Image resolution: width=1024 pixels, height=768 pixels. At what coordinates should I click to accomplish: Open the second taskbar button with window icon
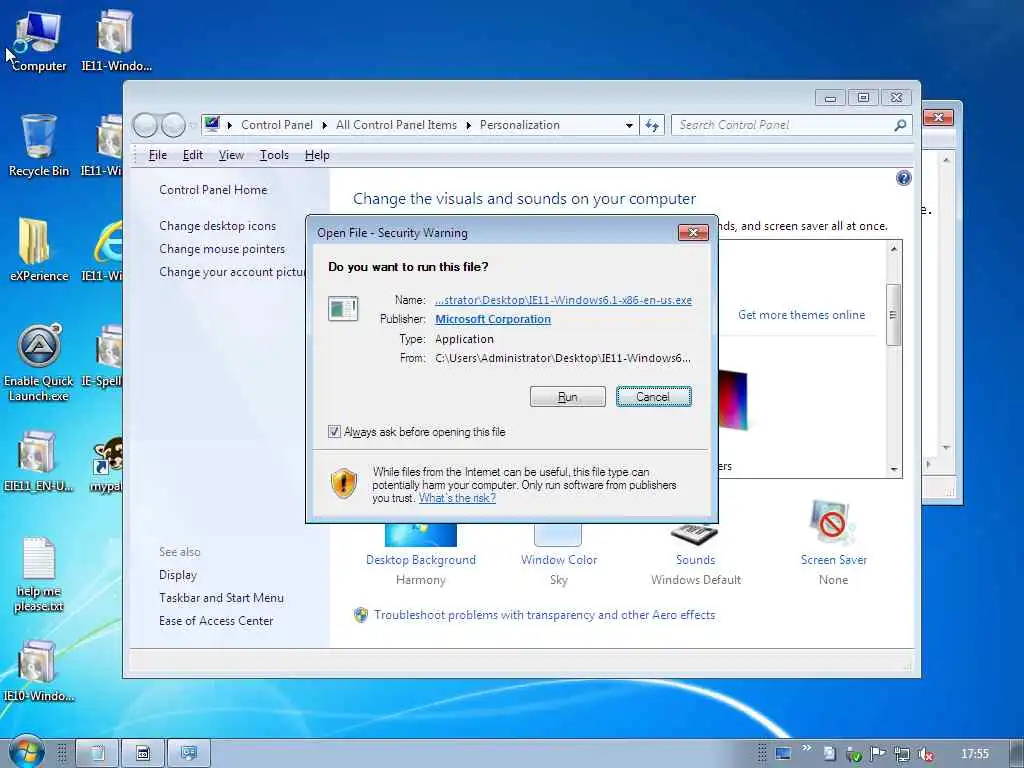[x=143, y=753]
